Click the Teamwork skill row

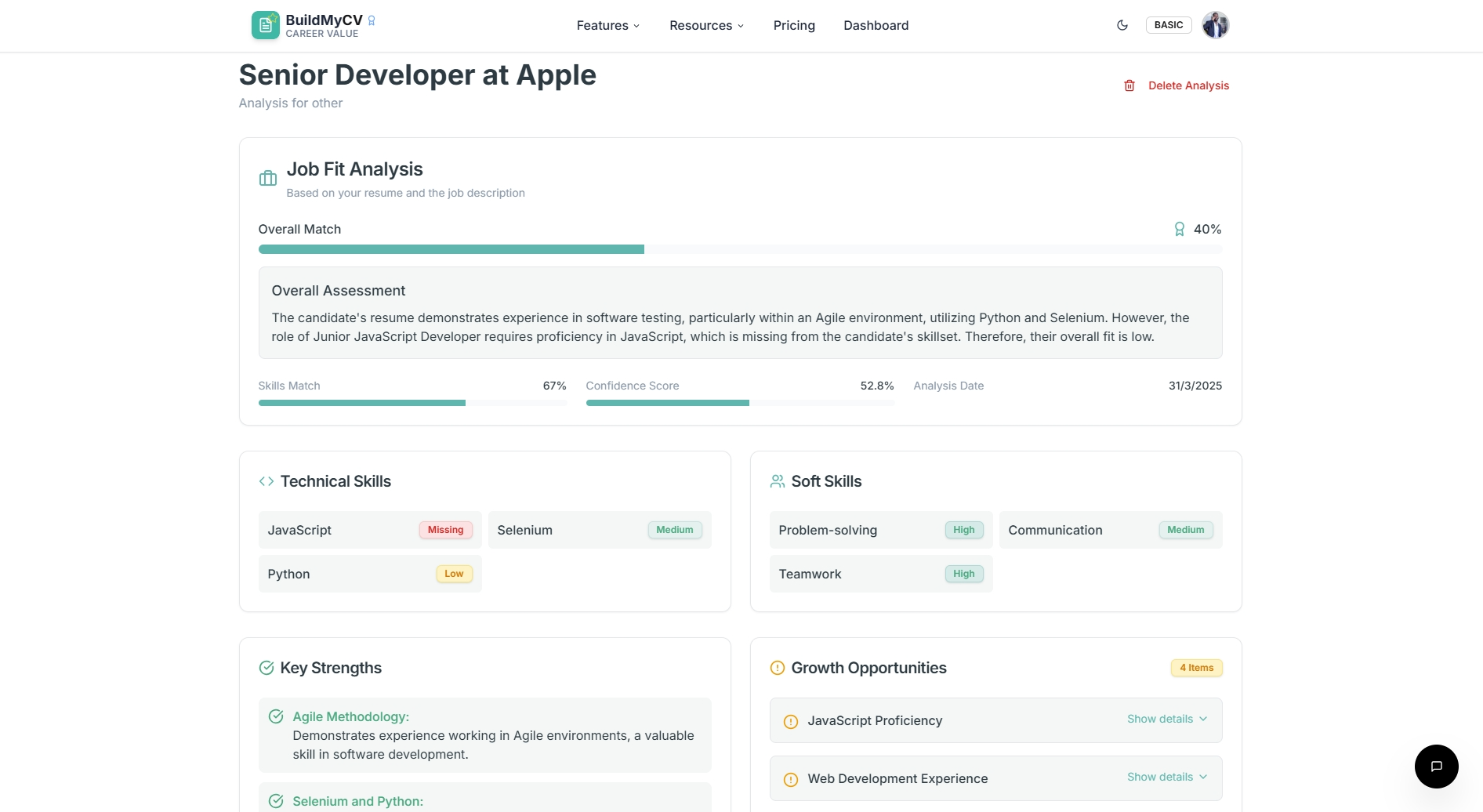881,574
